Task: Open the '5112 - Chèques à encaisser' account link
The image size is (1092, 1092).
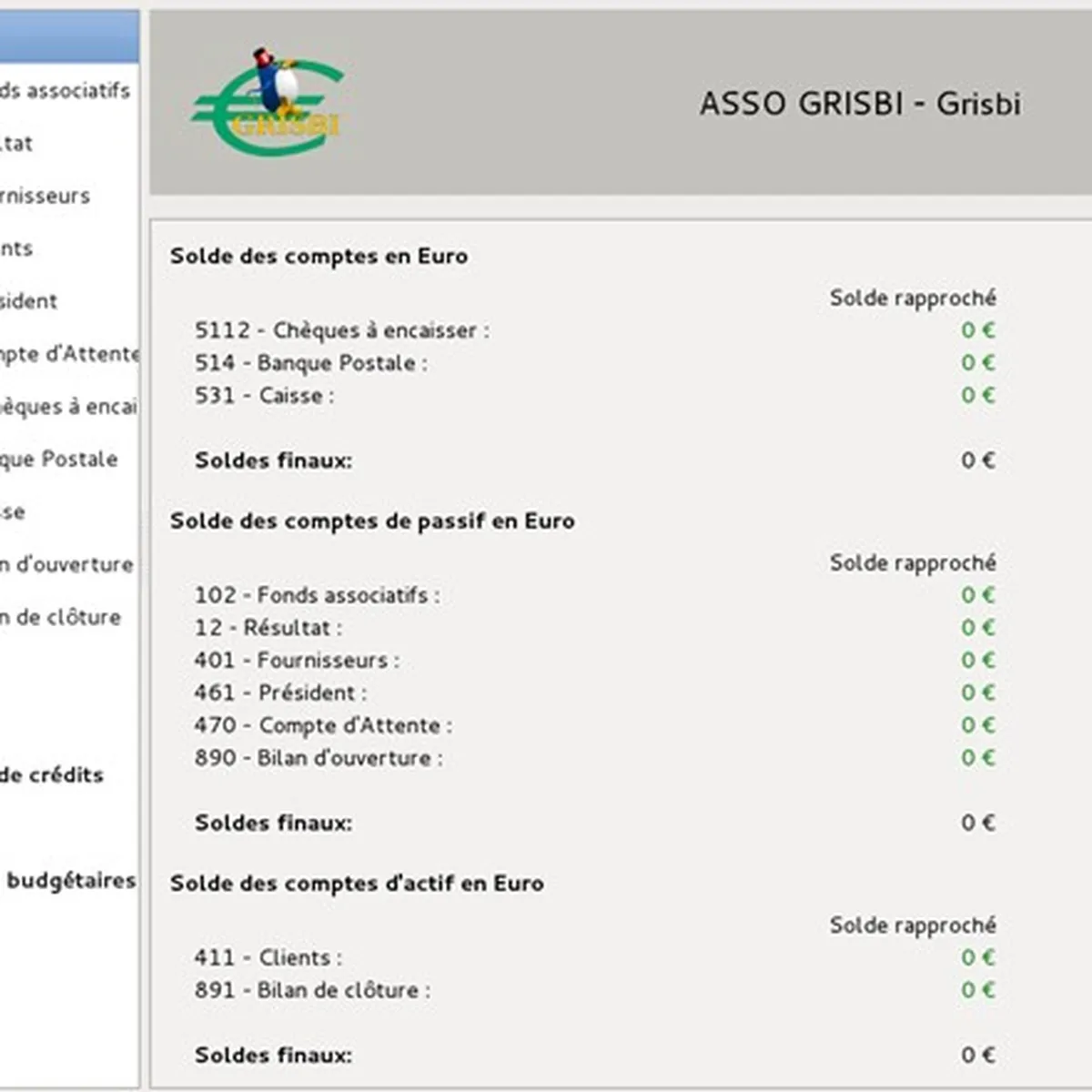Action: click(341, 330)
